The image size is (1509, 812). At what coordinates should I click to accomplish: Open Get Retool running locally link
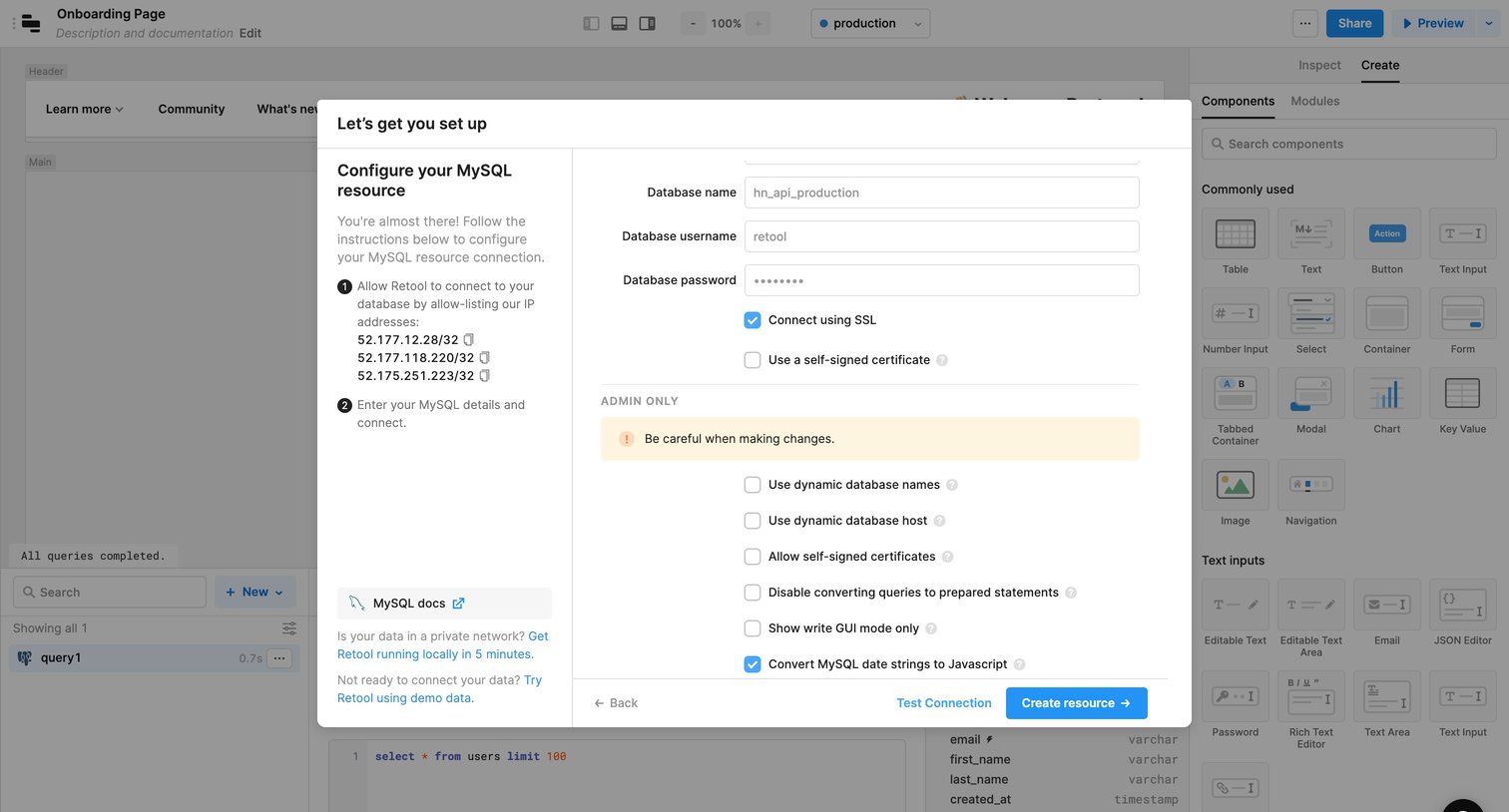[443, 645]
